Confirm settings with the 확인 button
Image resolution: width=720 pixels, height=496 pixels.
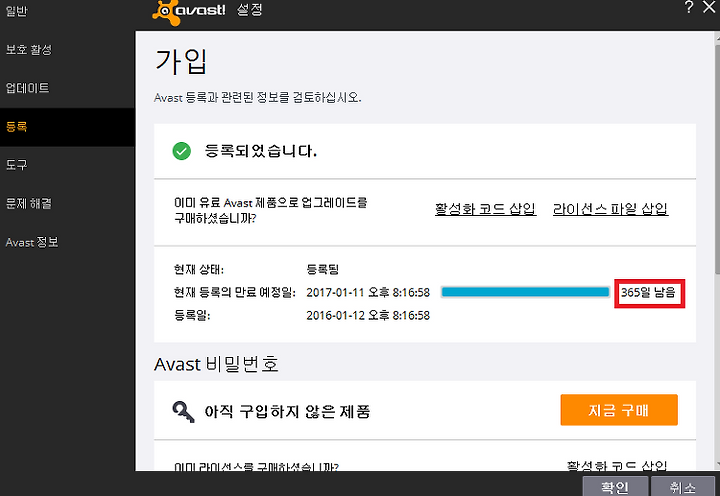pyautogui.click(x=615, y=487)
